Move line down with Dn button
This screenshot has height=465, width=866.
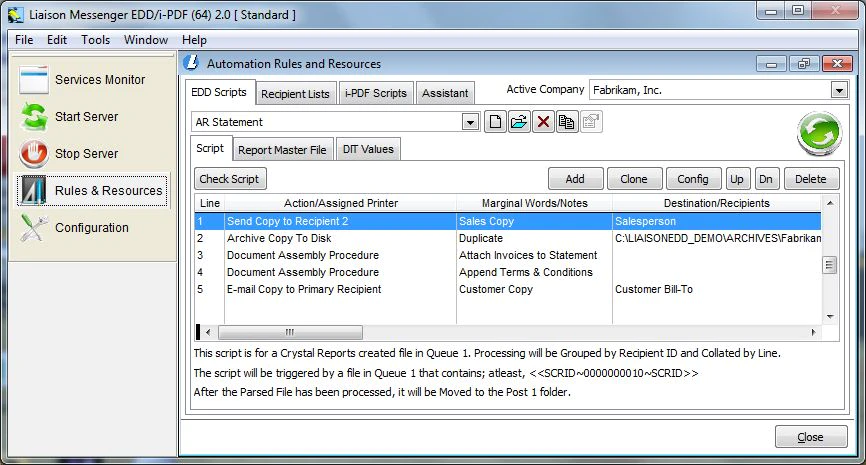tap(766, 179)
